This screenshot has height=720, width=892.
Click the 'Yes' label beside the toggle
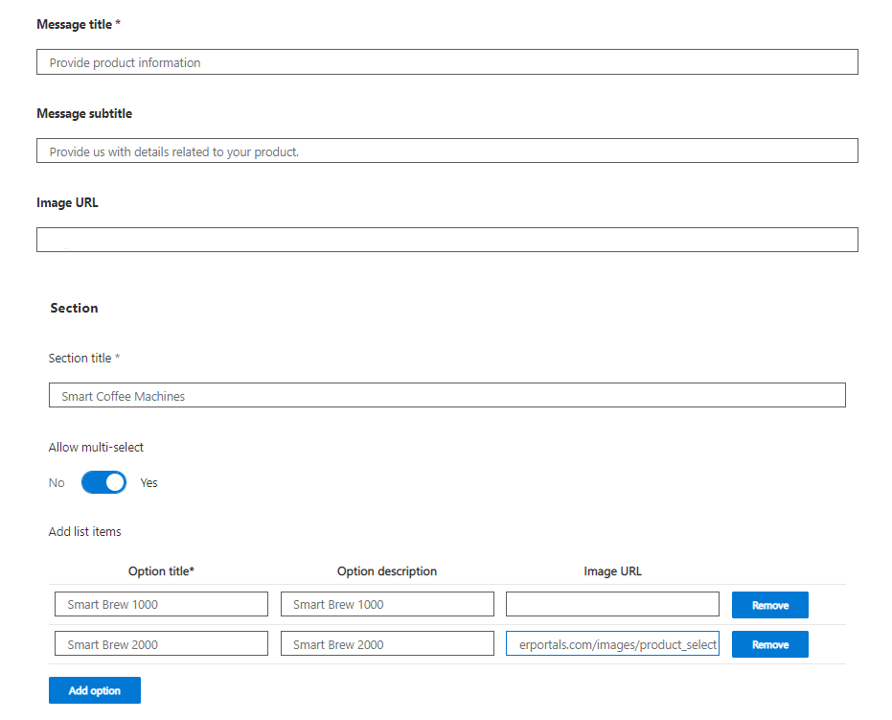[x=149, y=483]
